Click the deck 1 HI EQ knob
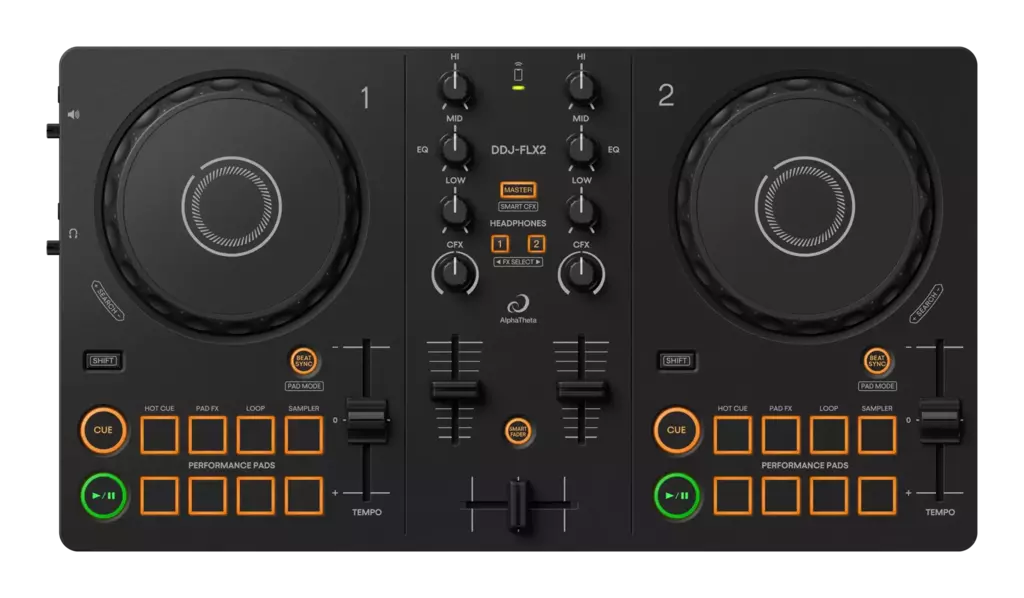Screen dimensions: 1024x598 point(455,88)
